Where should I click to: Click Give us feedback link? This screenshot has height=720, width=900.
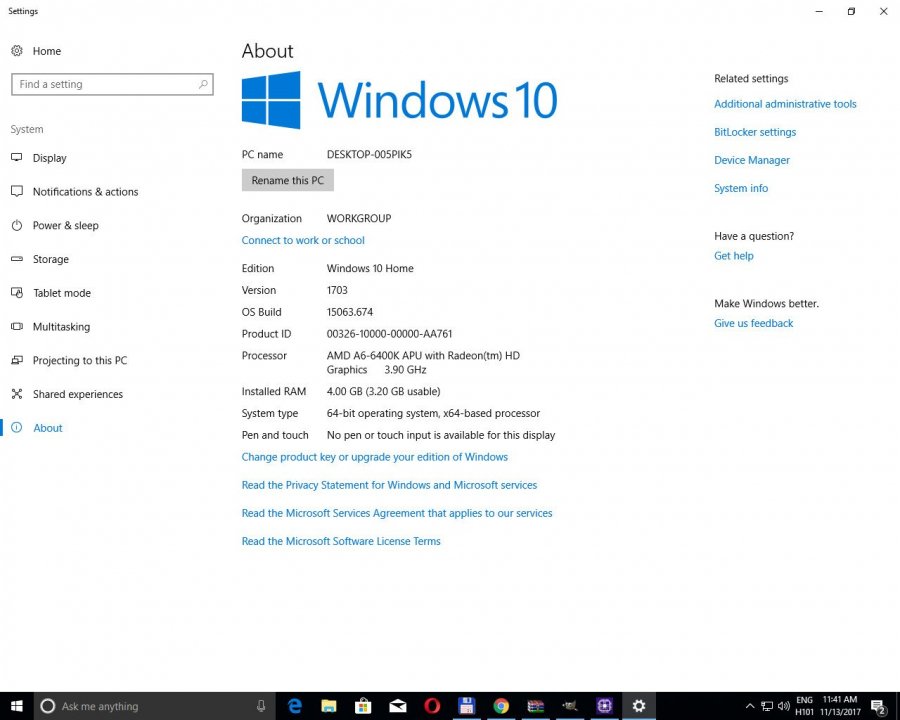754,323
